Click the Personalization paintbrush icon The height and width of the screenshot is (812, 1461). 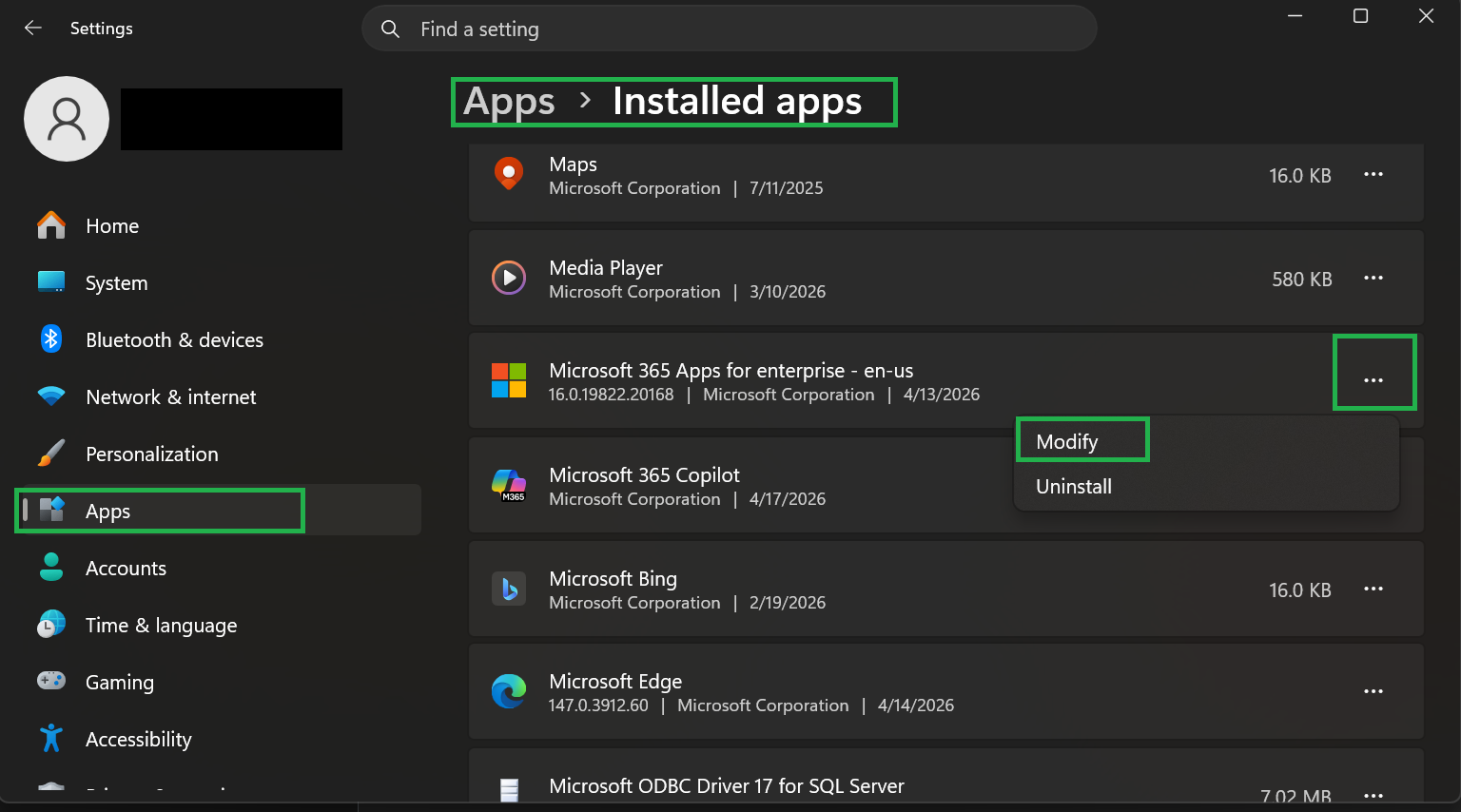51,454
